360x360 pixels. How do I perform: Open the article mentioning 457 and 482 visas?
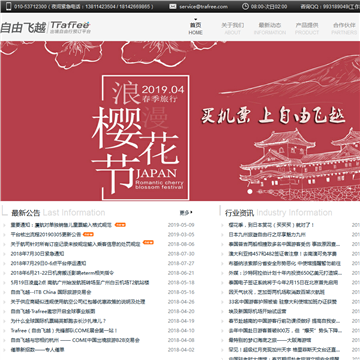(282, 254)
